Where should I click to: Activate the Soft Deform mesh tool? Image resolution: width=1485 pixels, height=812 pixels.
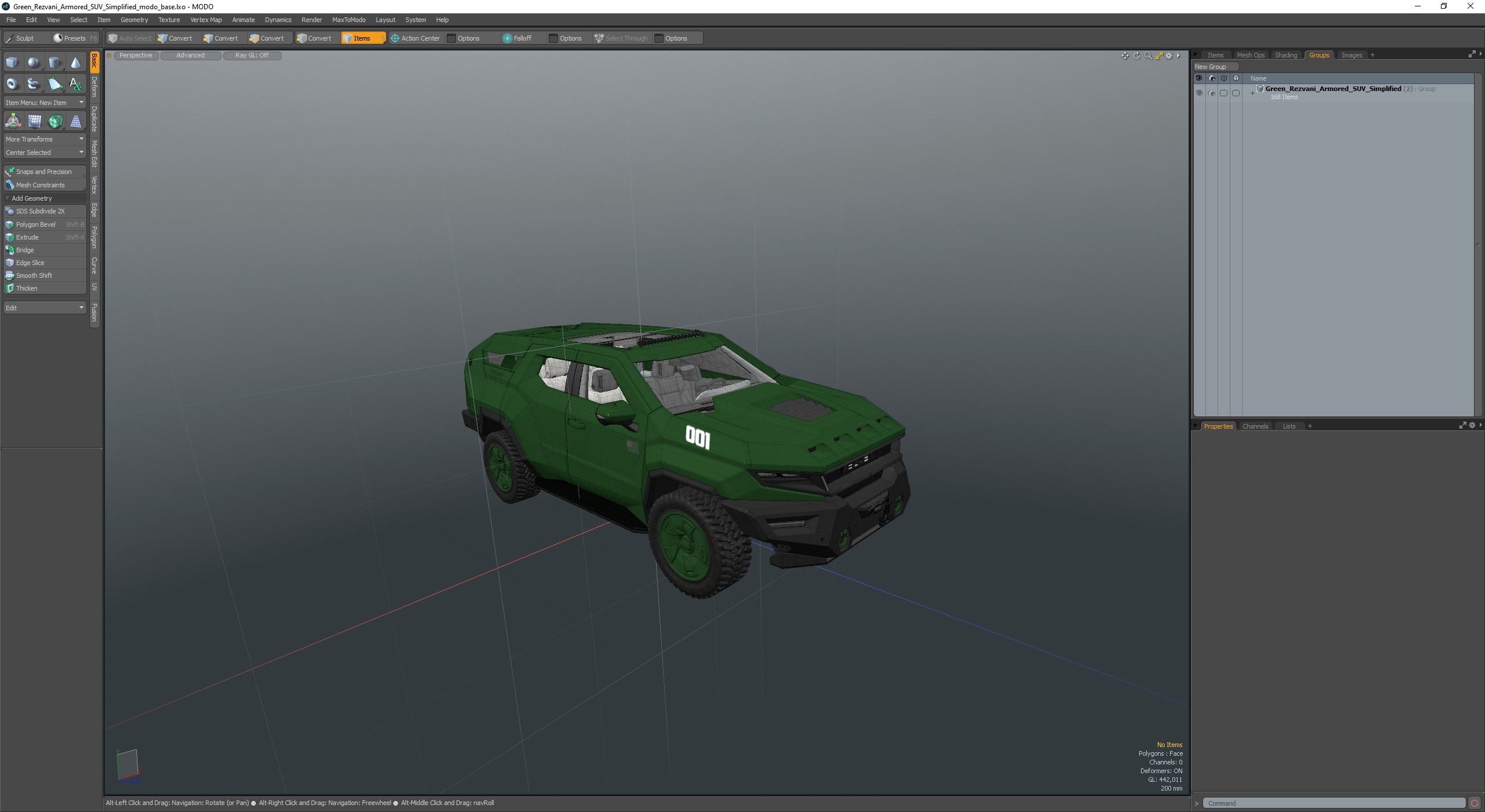click(x=34, y=121)
